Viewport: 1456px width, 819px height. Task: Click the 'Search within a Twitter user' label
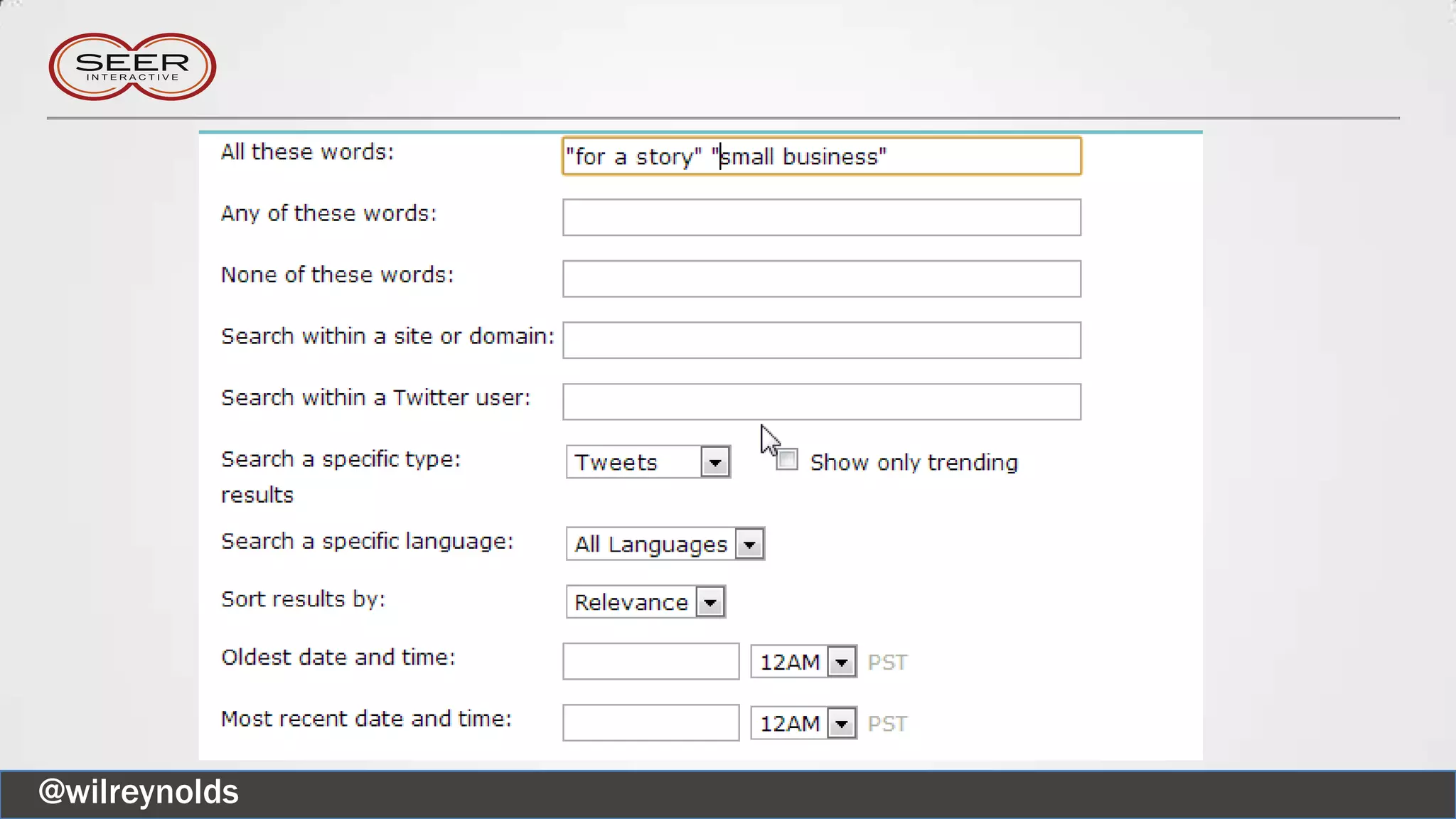[x=375, y=398]
